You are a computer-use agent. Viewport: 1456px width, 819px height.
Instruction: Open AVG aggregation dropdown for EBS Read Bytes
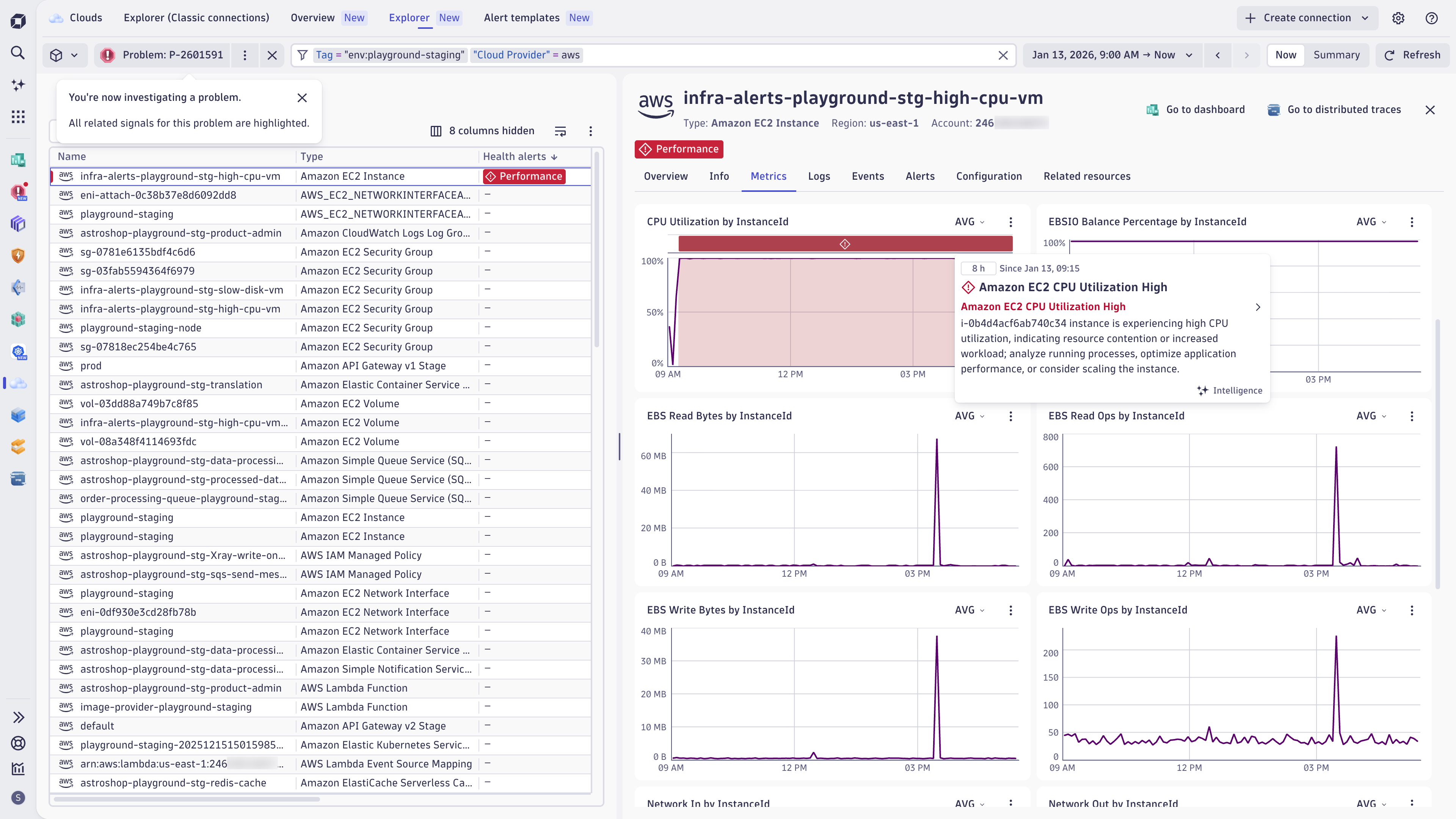coord(970,416)
